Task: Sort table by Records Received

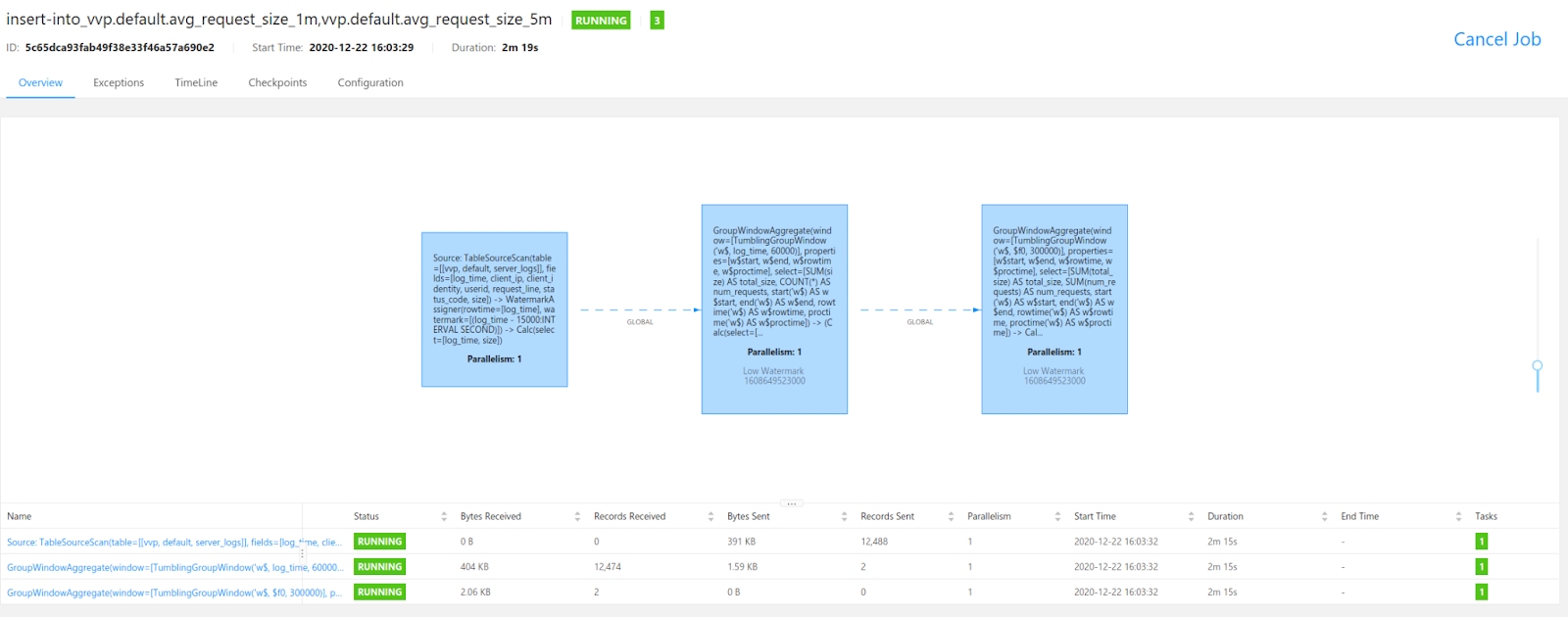Action: [x=710, y=516]
